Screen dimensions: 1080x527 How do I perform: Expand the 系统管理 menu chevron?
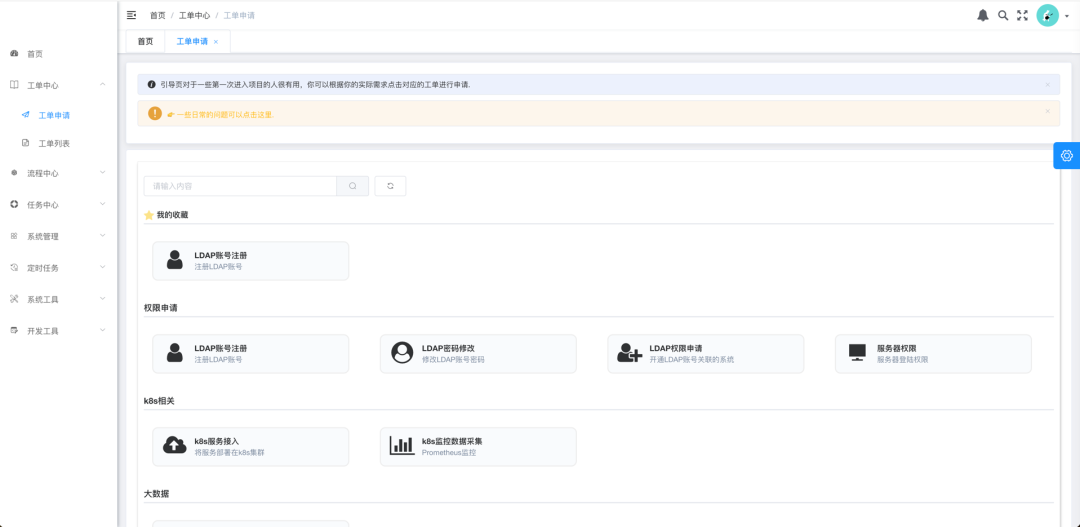[x=103, y=236]
